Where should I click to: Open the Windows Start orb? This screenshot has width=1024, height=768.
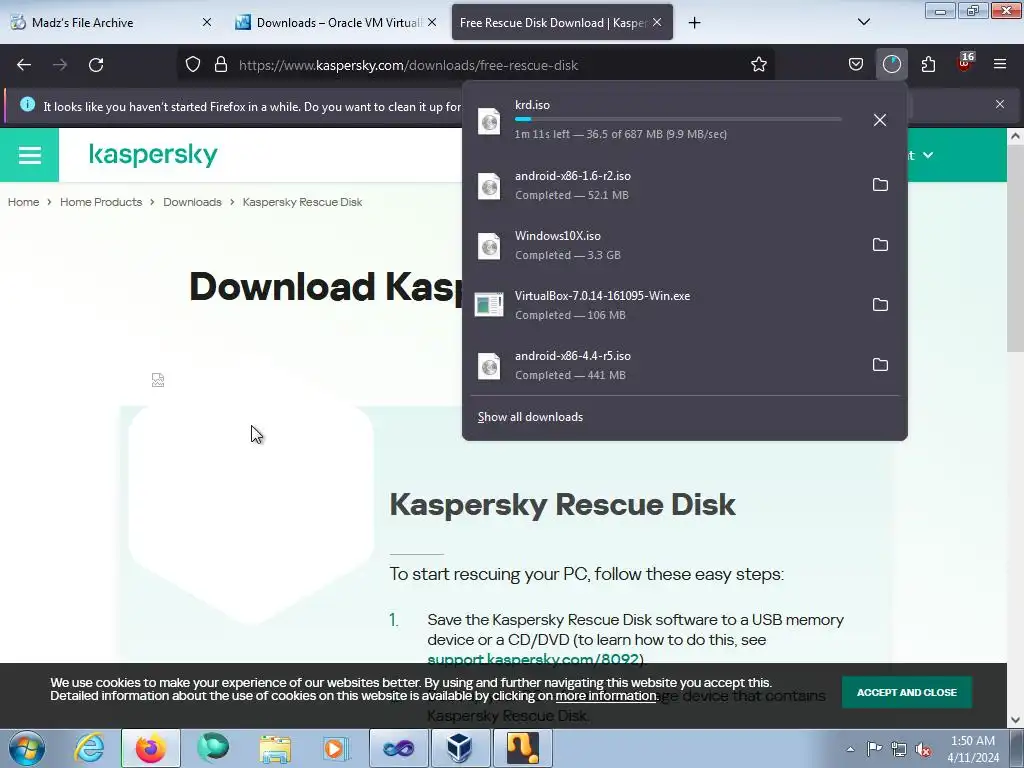click(27, 748)
